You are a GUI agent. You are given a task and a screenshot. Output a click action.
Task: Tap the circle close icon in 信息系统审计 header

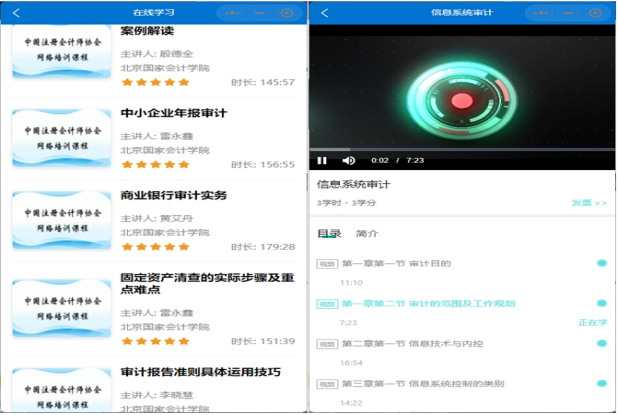pos(595,13)
